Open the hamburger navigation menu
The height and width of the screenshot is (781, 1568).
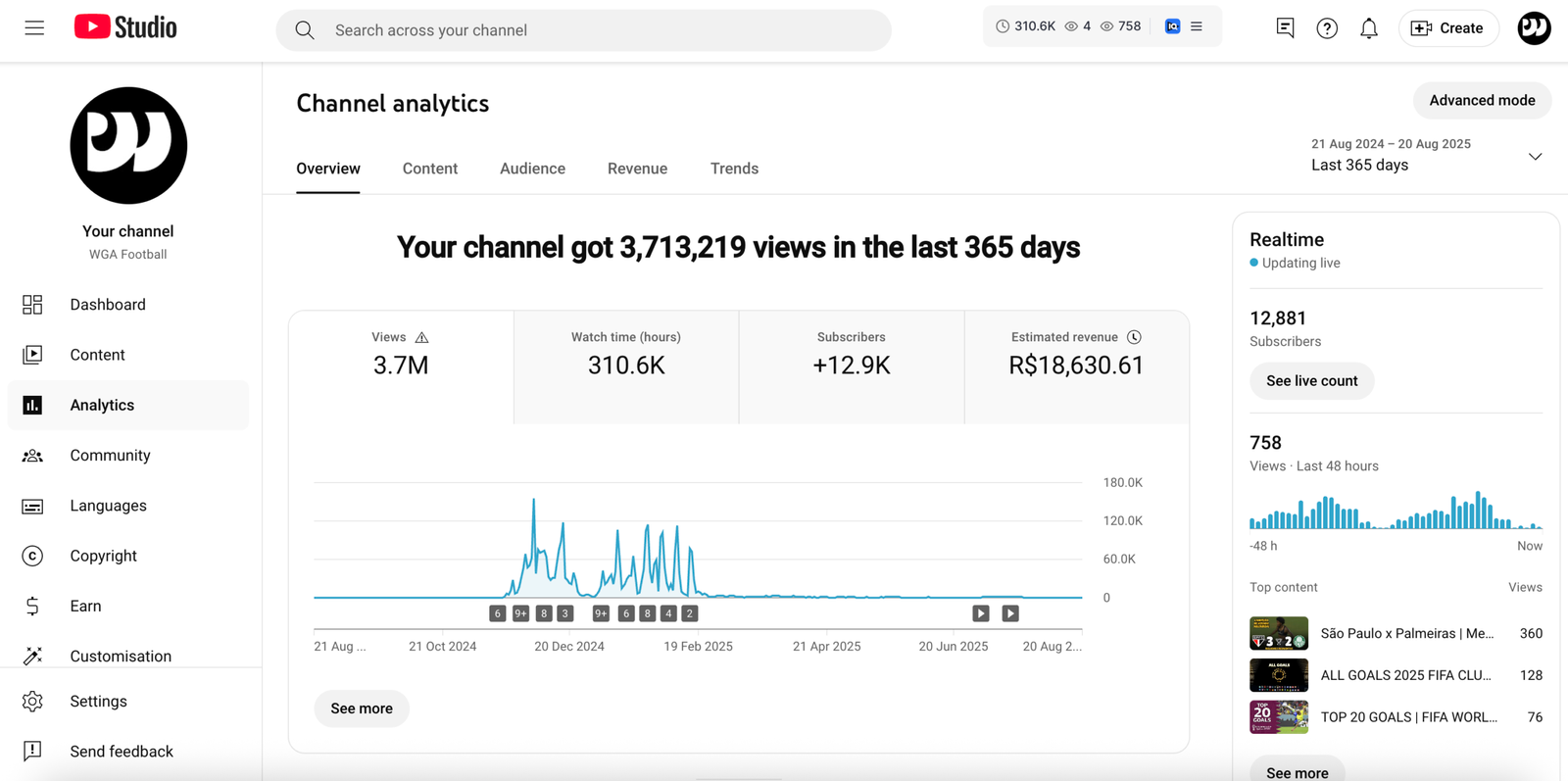[34, 27]
